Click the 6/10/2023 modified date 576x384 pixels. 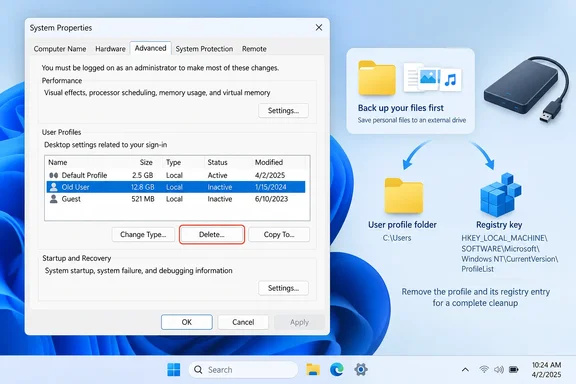271,199
